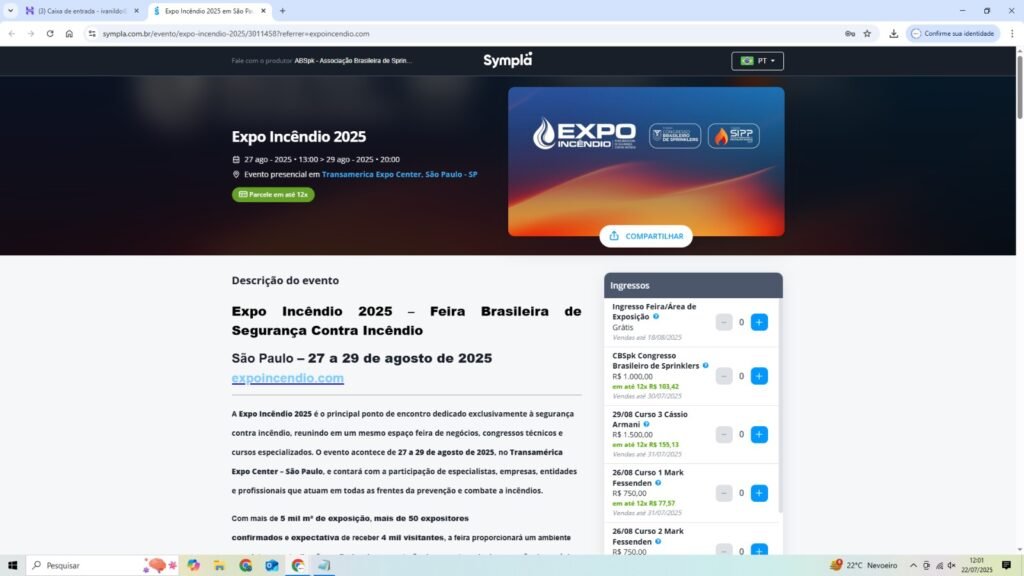The image size is (1024, 576).
Task: Open File Explorer from the taskbar
Action: click(219, 565)
